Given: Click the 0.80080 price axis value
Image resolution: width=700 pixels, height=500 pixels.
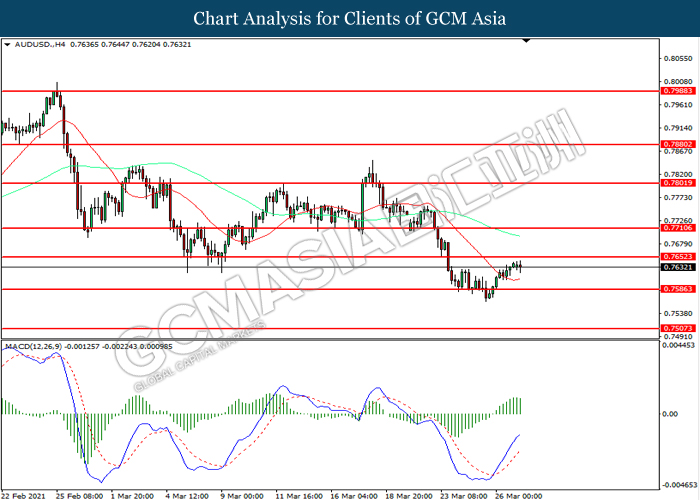Looking at the screenshot, I should 678,82.
